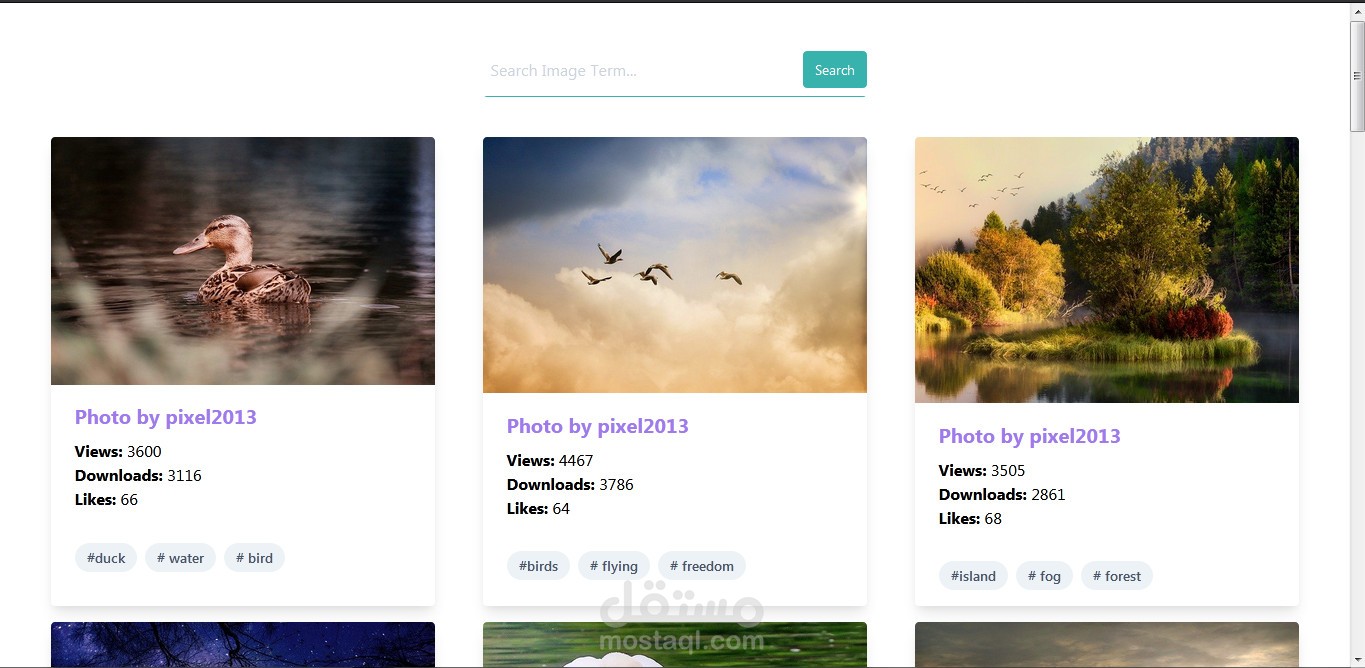Click the scrollbar down arrow
The width and height of the screenshot is (1365, 668).
[x=1357, y=659]
